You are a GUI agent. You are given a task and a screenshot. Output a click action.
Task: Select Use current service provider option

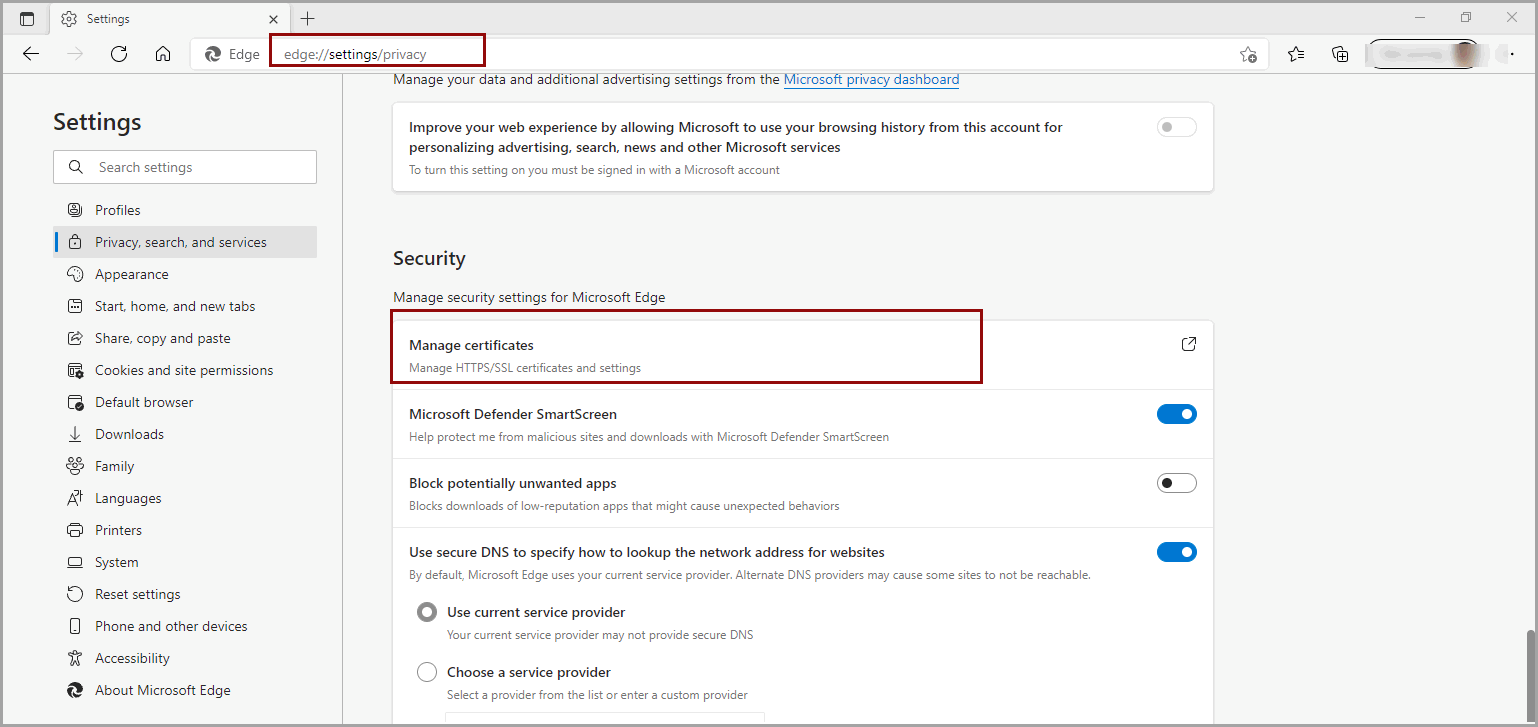(427, 612)
